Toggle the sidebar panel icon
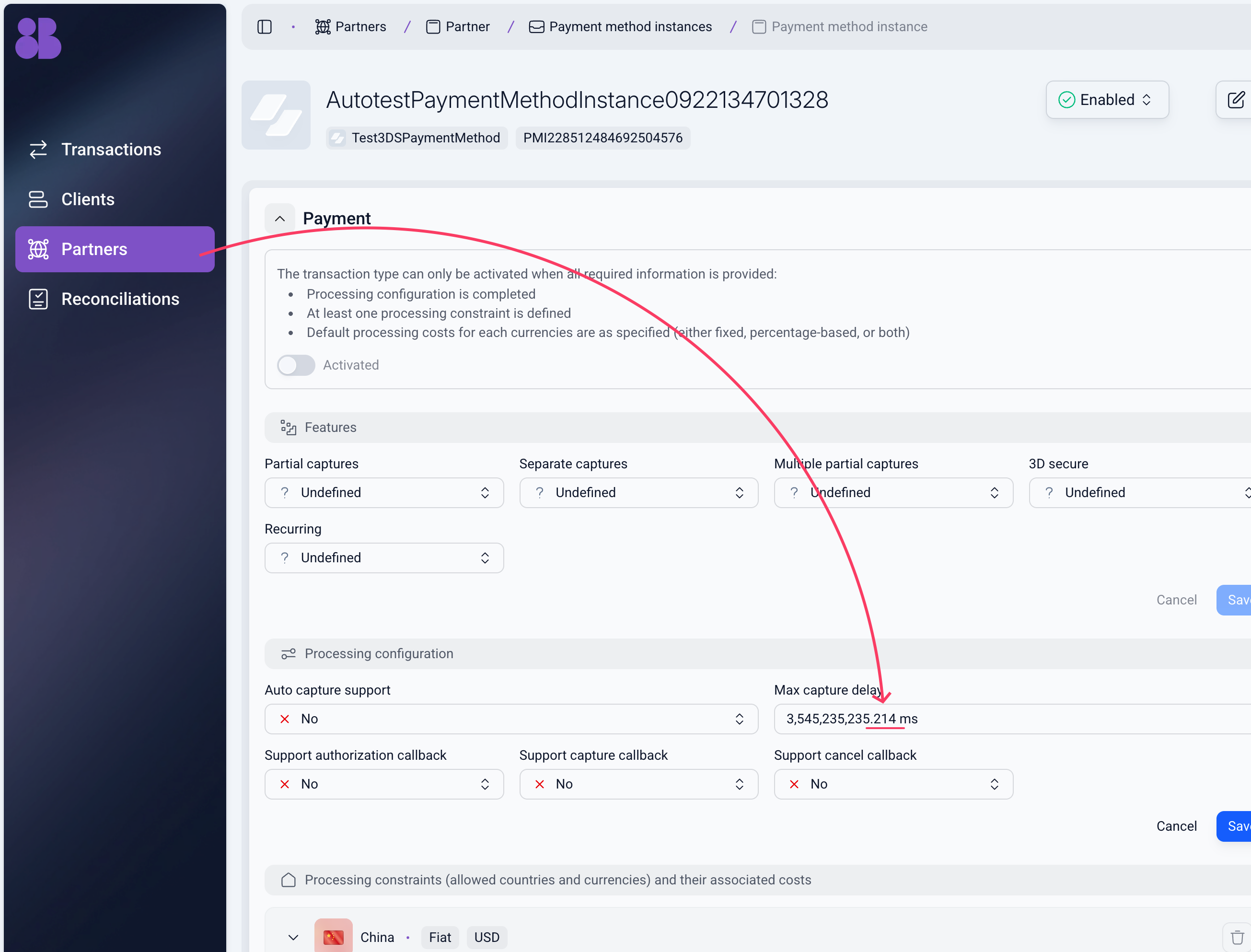The image size is (1251, 952). (265, 27)
